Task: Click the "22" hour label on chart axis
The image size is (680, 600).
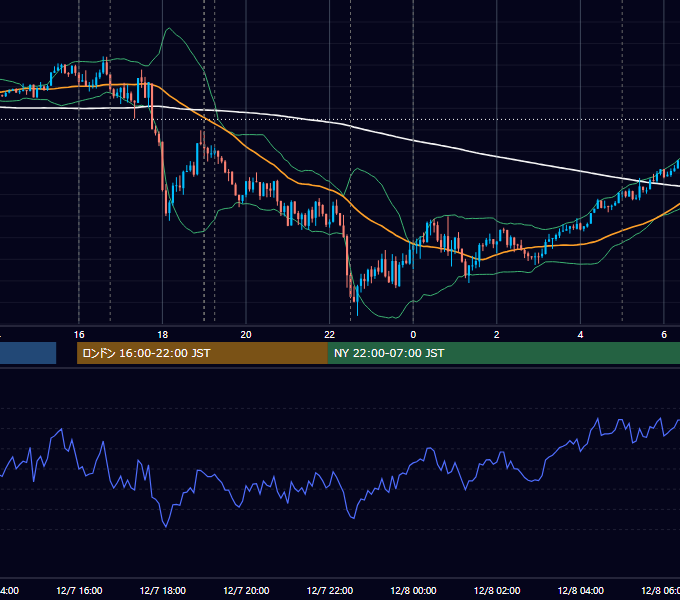Action: [x=330, y=335]
